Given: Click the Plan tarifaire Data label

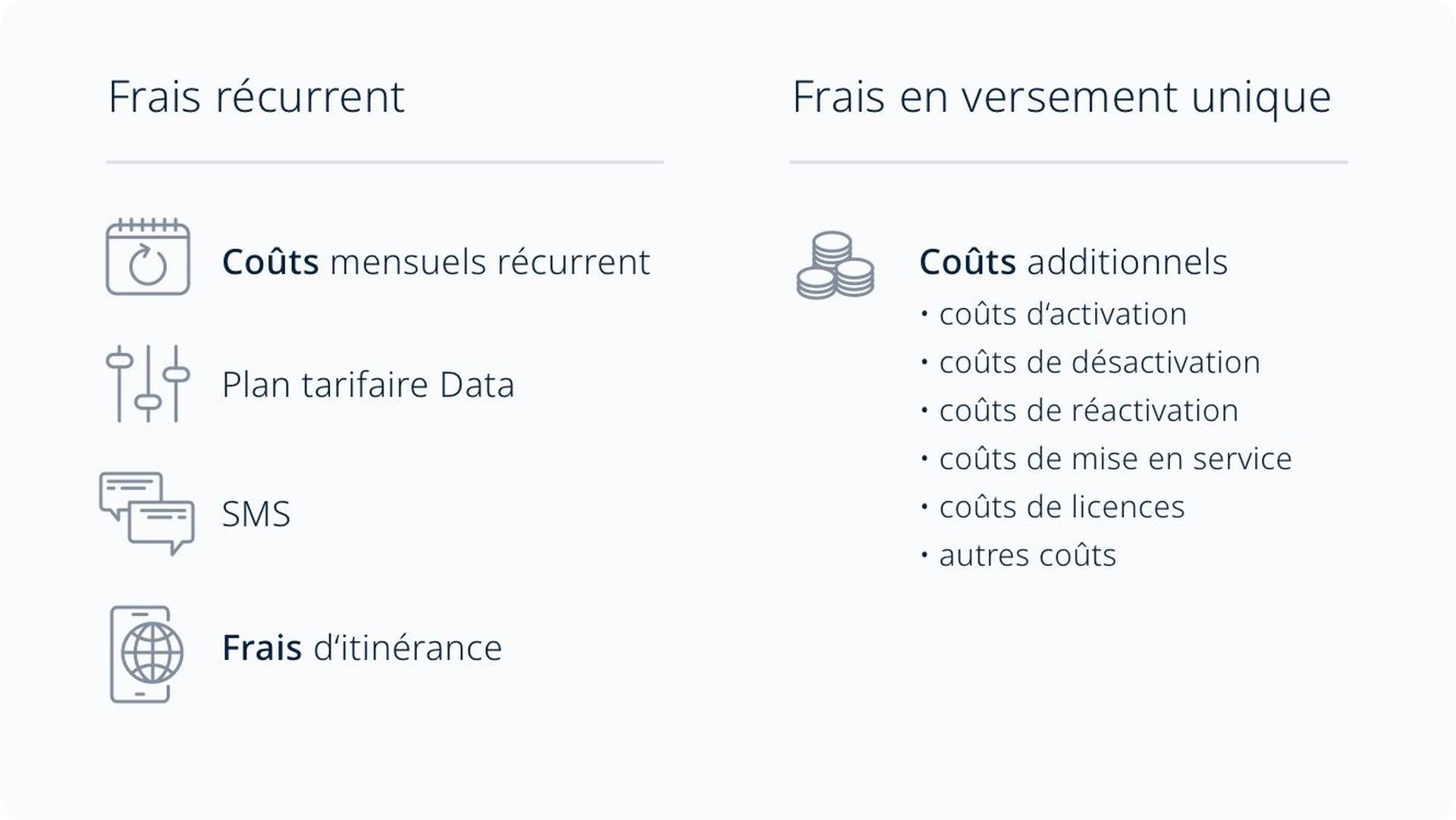Looking at the screenshot, I should [x=368, y=385].
